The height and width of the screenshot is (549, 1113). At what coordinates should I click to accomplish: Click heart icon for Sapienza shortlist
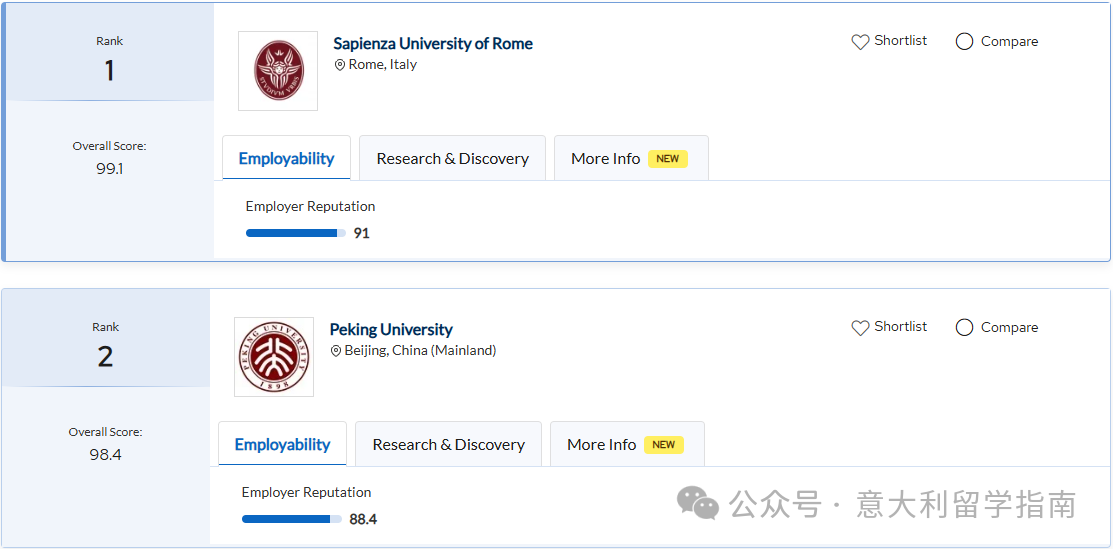[x=860, y=42]
